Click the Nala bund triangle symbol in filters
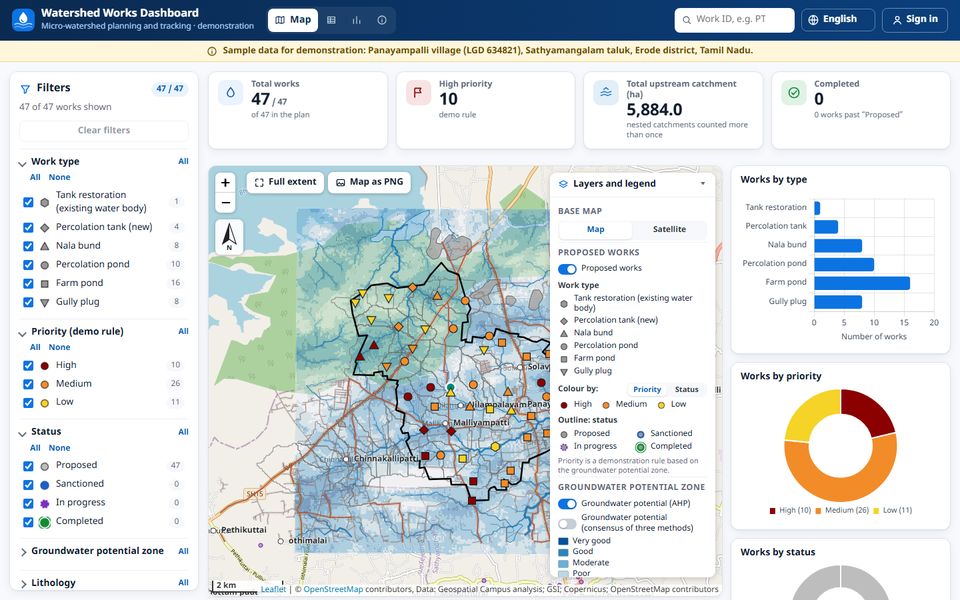Image resolution: width=960 pixels, height=600 pixels. [45, 246]
